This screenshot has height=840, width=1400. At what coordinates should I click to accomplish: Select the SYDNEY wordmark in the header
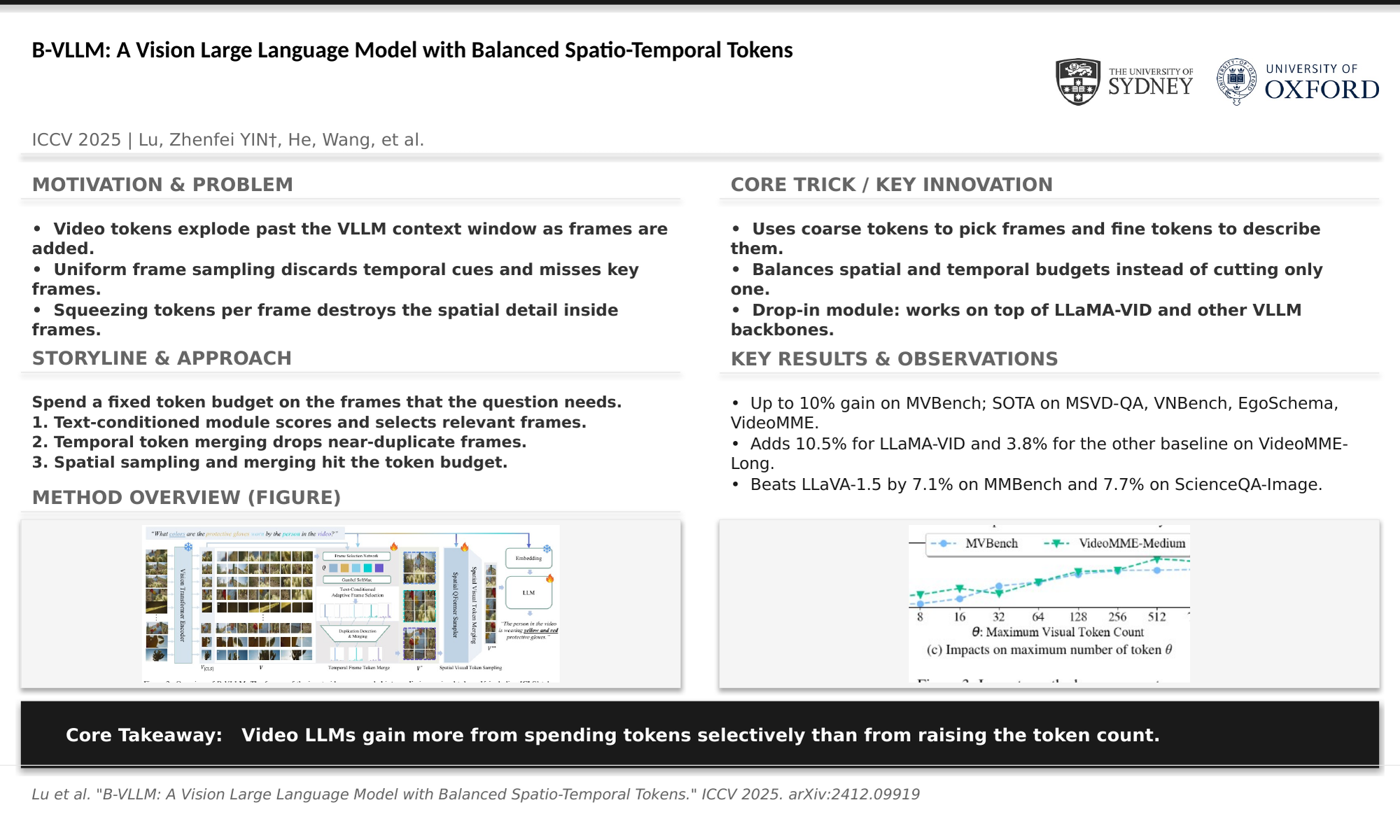[x=1151, y=87]
